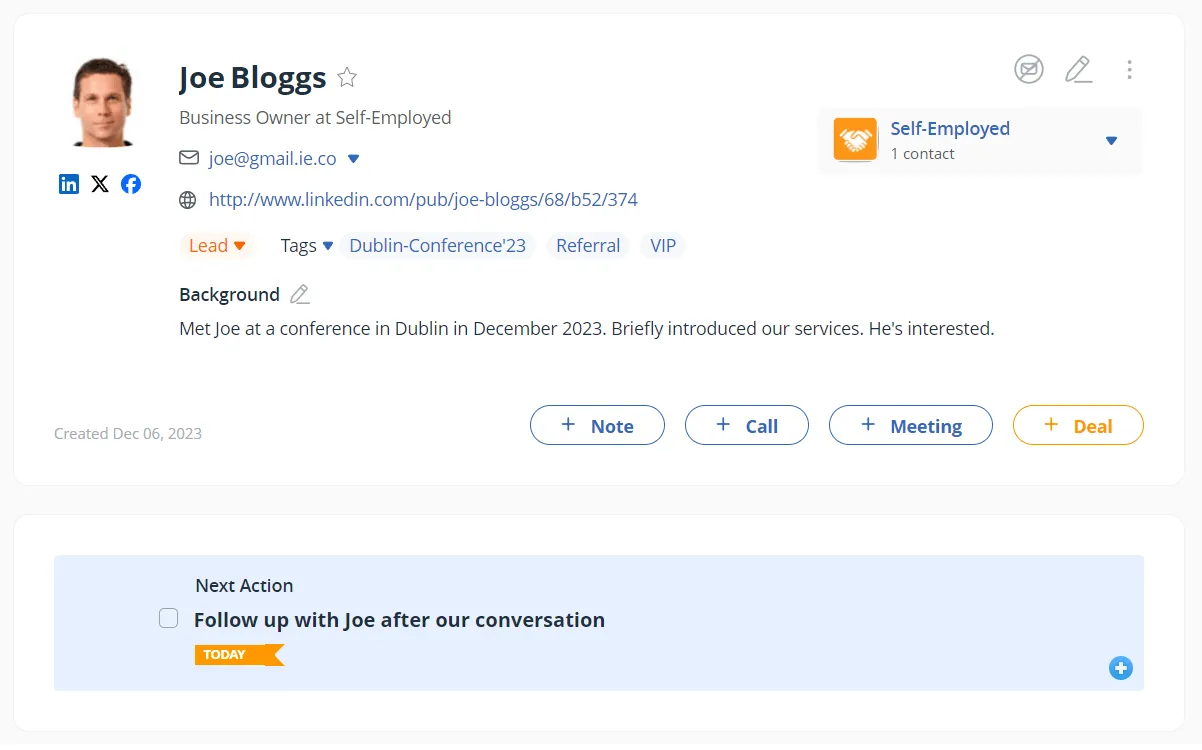Viewport: 1202px width, 750px height.
Task: Edit the Background text with pencil icon
Action: point(300,294)
